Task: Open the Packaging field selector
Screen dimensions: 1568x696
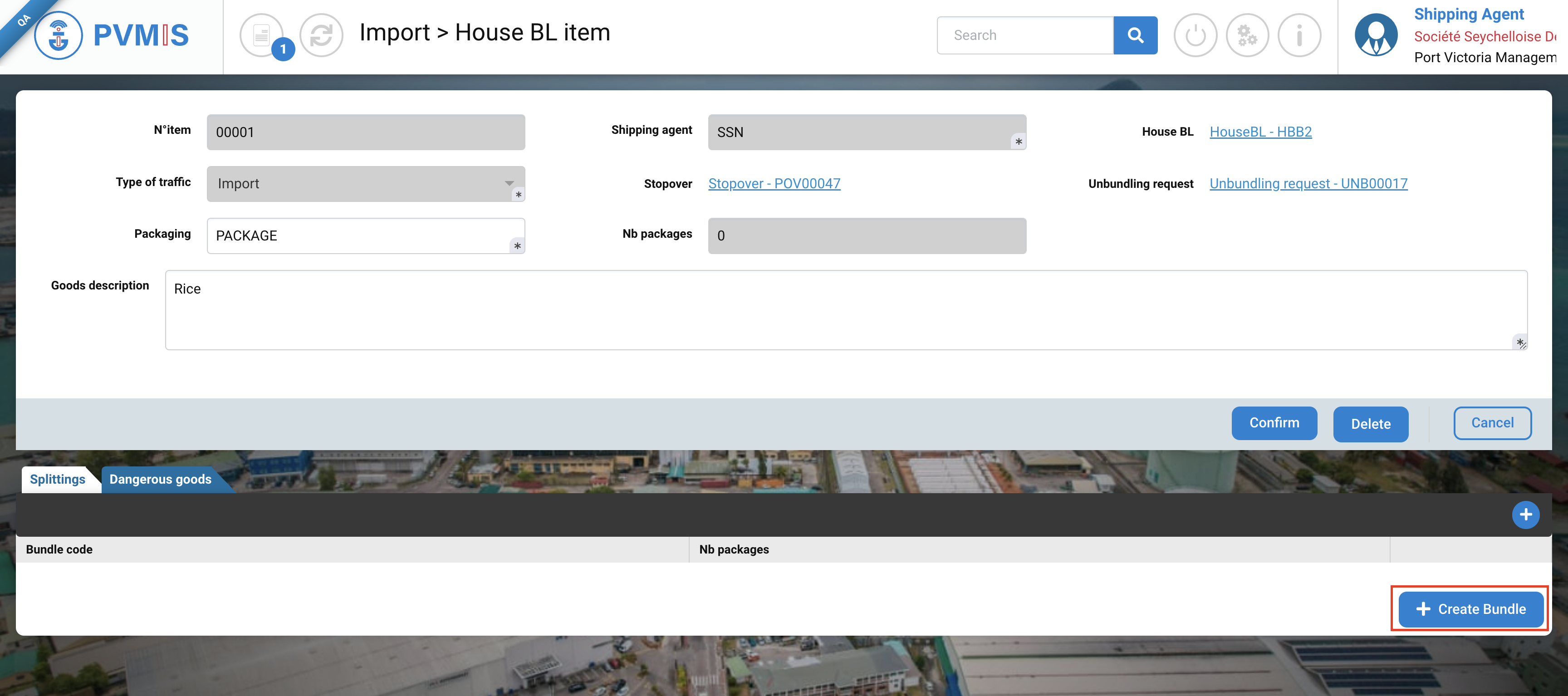Action: click(365, 235)
